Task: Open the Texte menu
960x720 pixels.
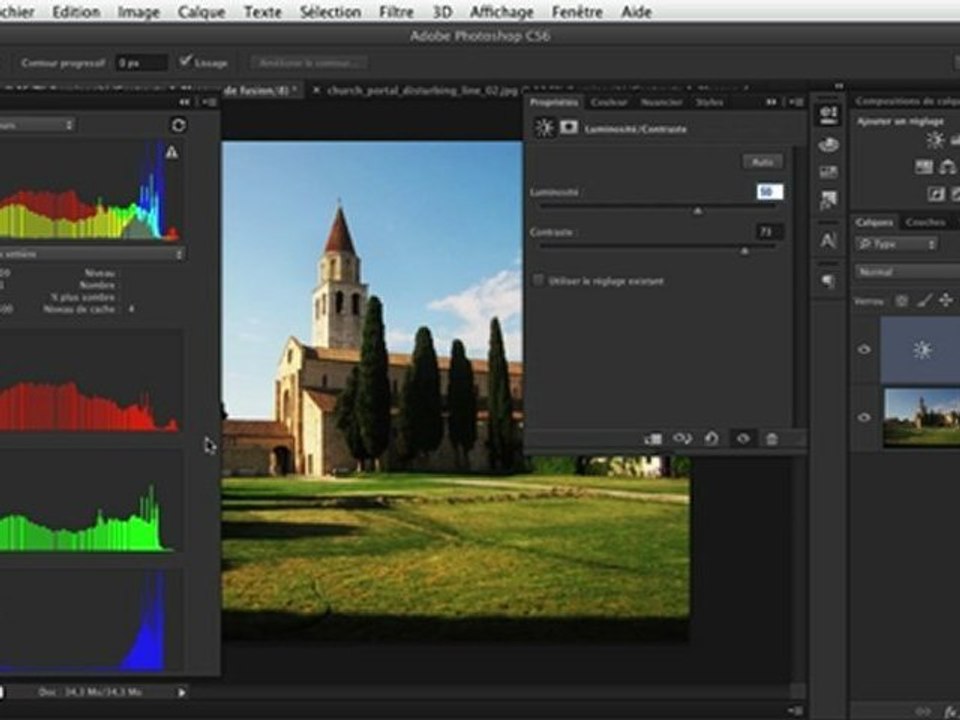Action: (x=263, y=12)
